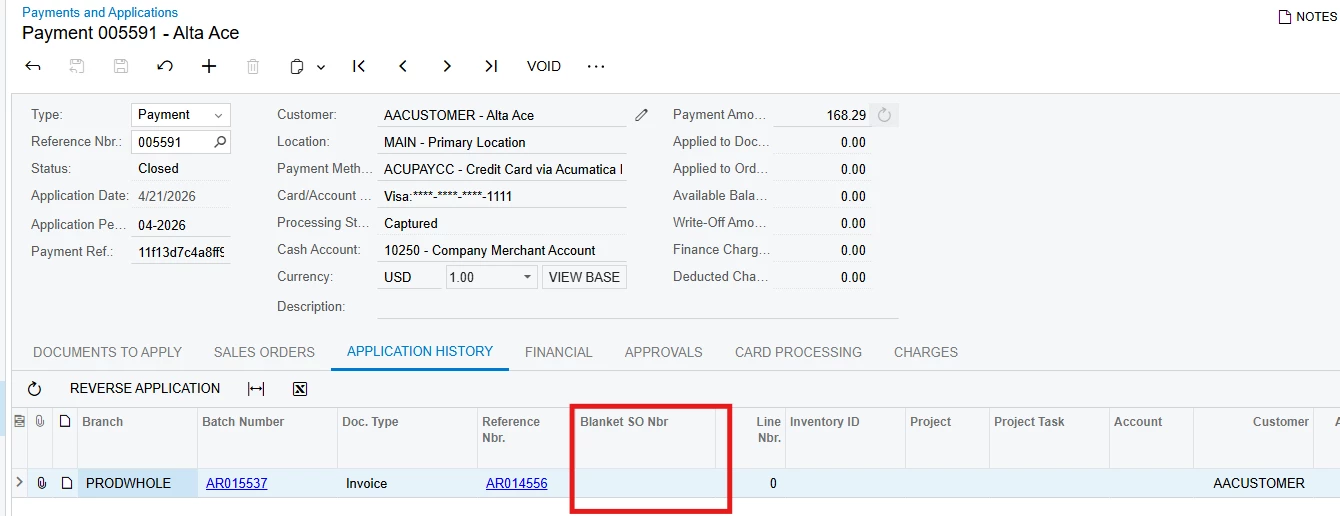Viewport: 1340px width, 516px height.
Task: Go back with the left arrow icon
Action: click(x=33, y=66)
